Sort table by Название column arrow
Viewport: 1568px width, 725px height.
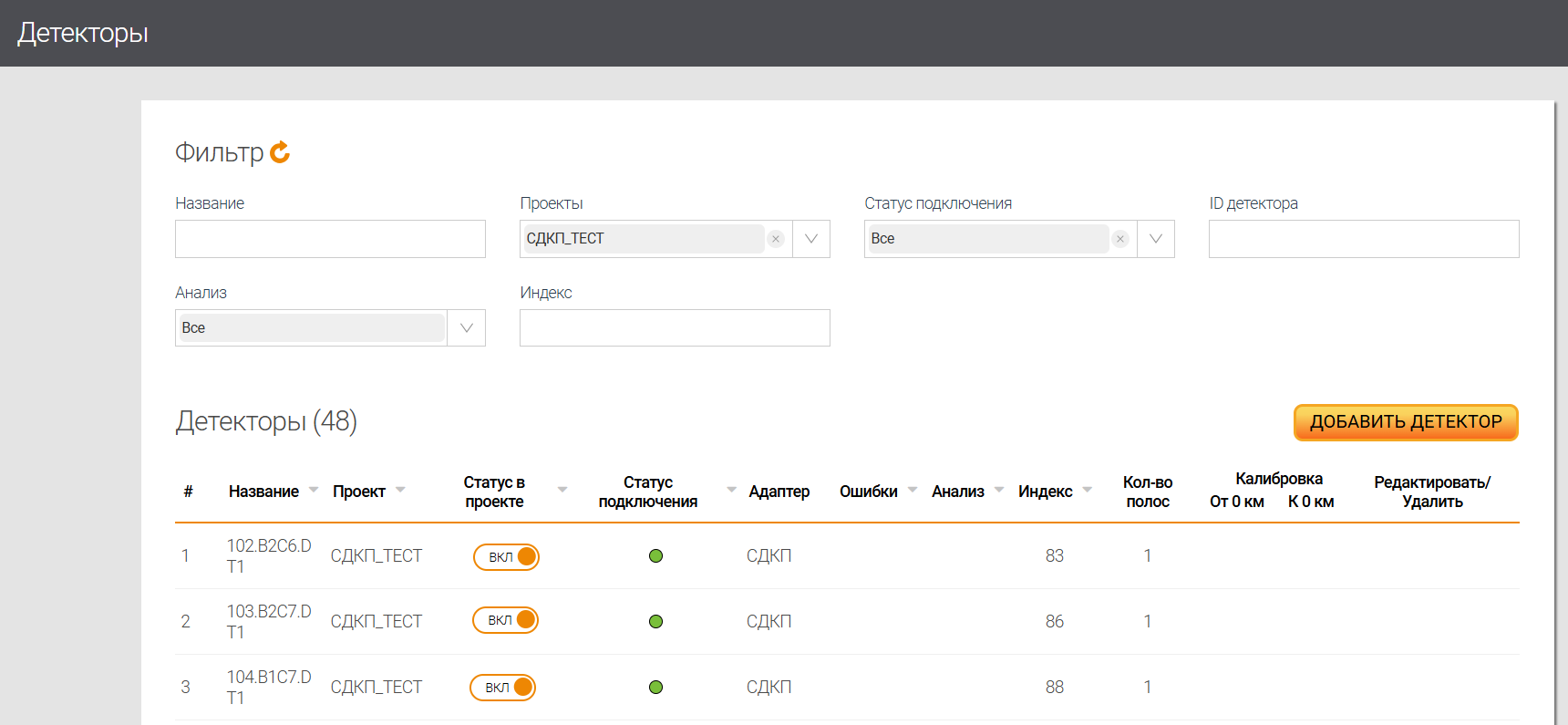click(314, 491)
